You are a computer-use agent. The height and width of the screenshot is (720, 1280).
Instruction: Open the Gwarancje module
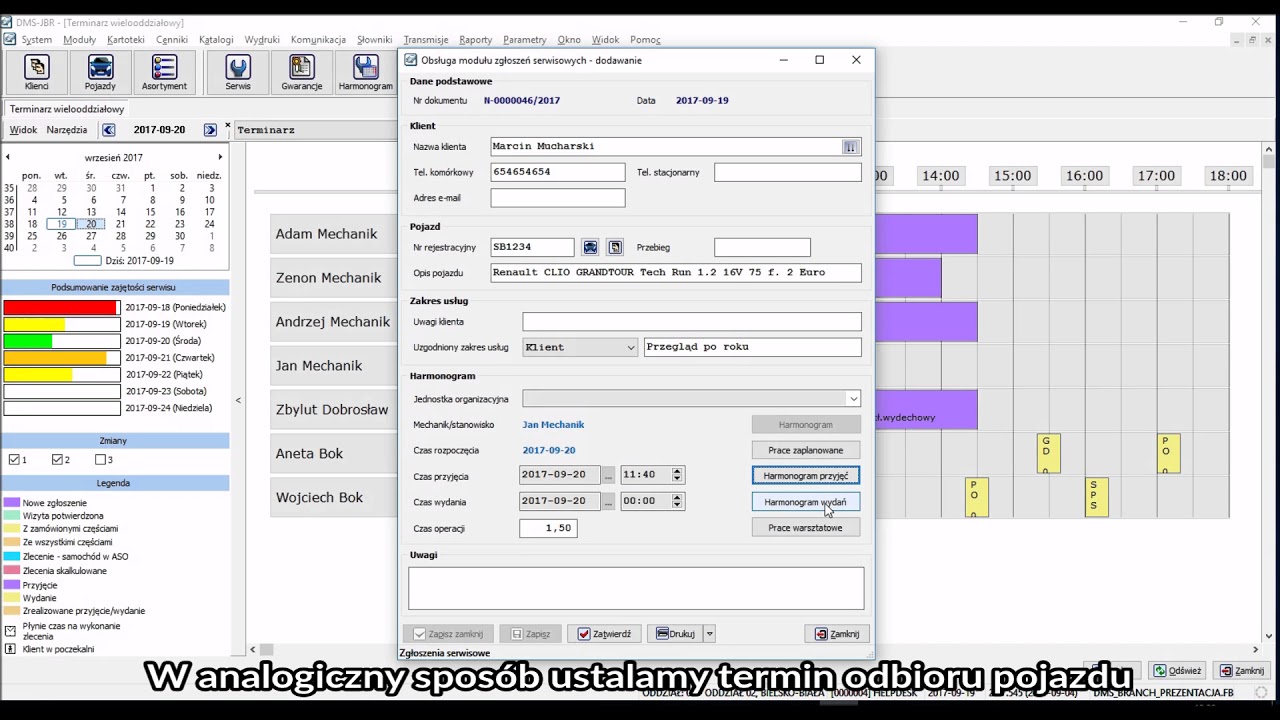click(x=301, y=73)
